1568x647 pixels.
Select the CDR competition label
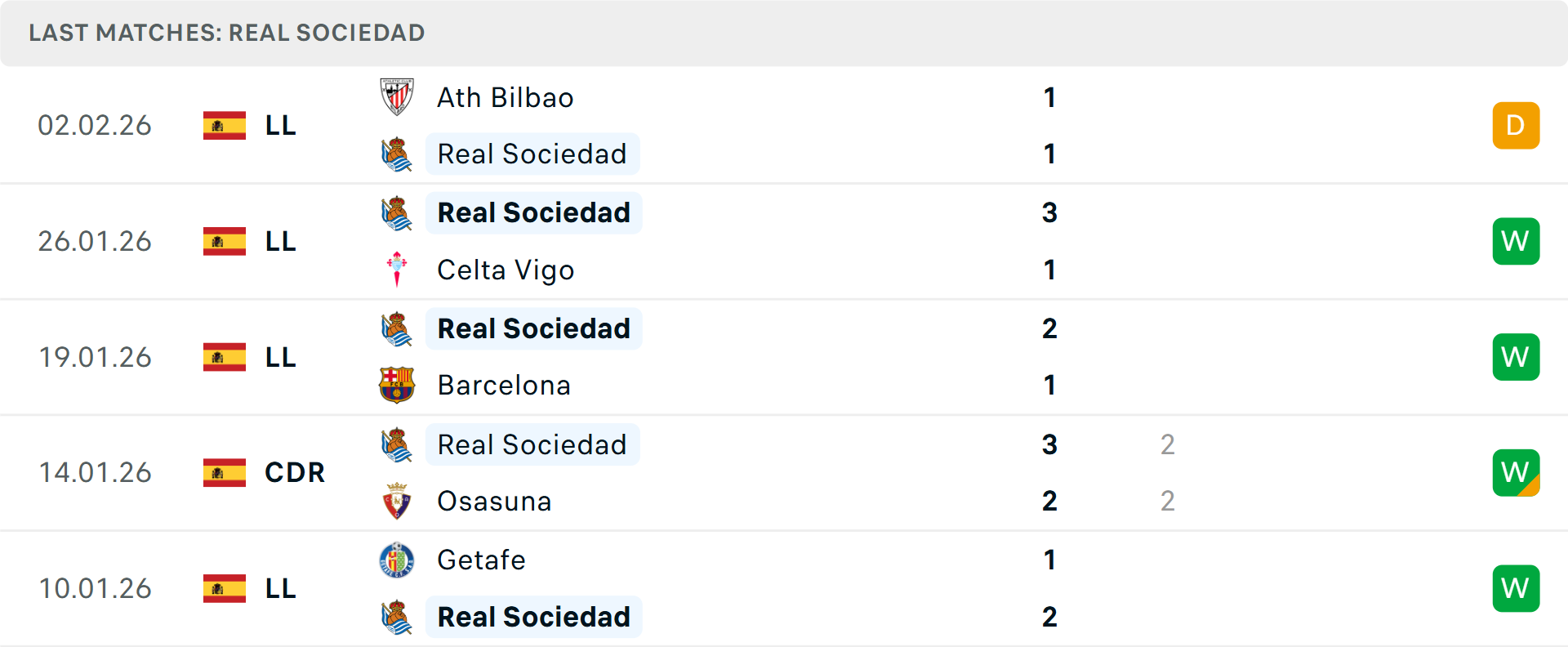pyautogui.click(x=294, y=472)
